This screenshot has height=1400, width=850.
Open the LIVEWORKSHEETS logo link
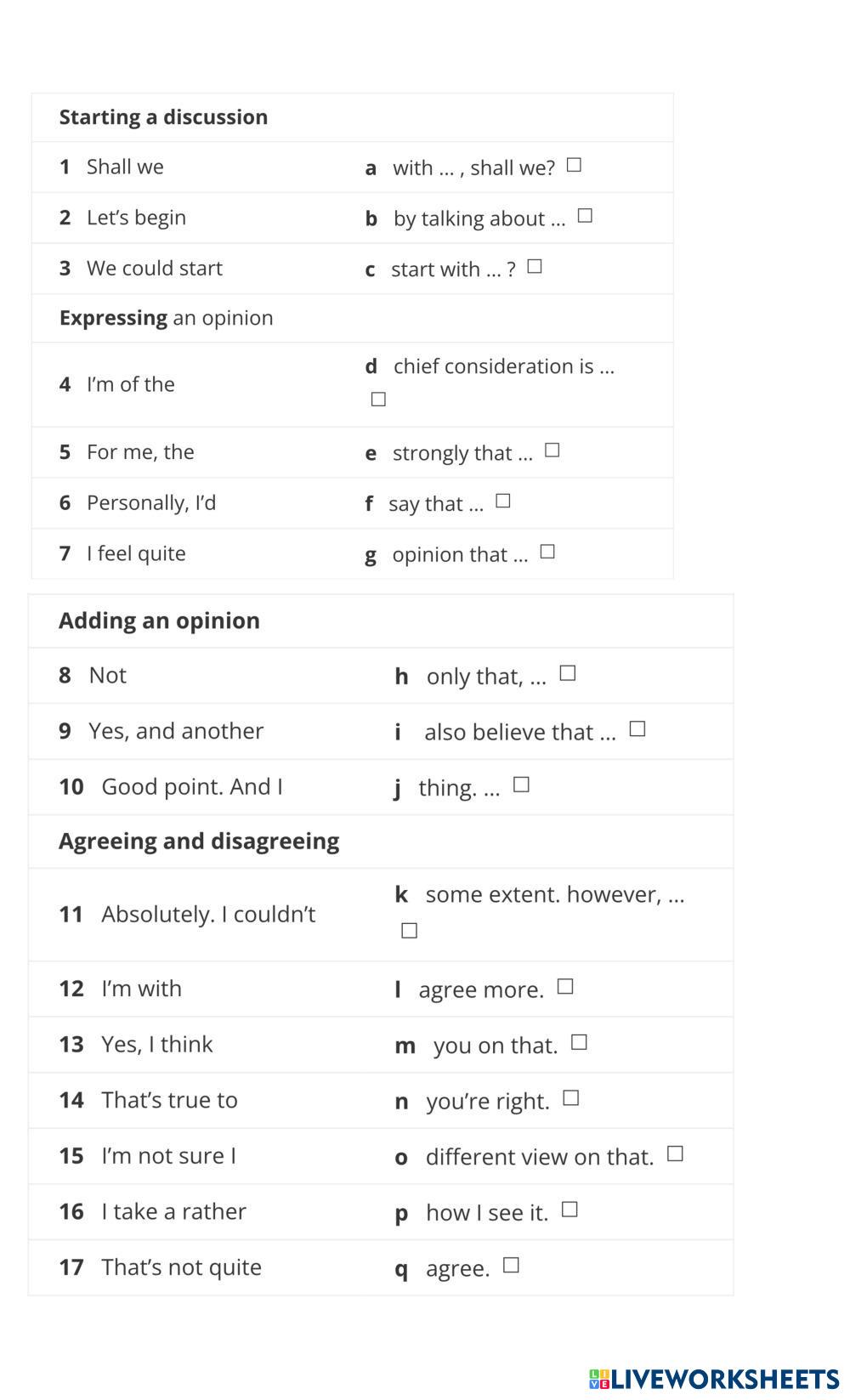click(x=724, y=1378)
